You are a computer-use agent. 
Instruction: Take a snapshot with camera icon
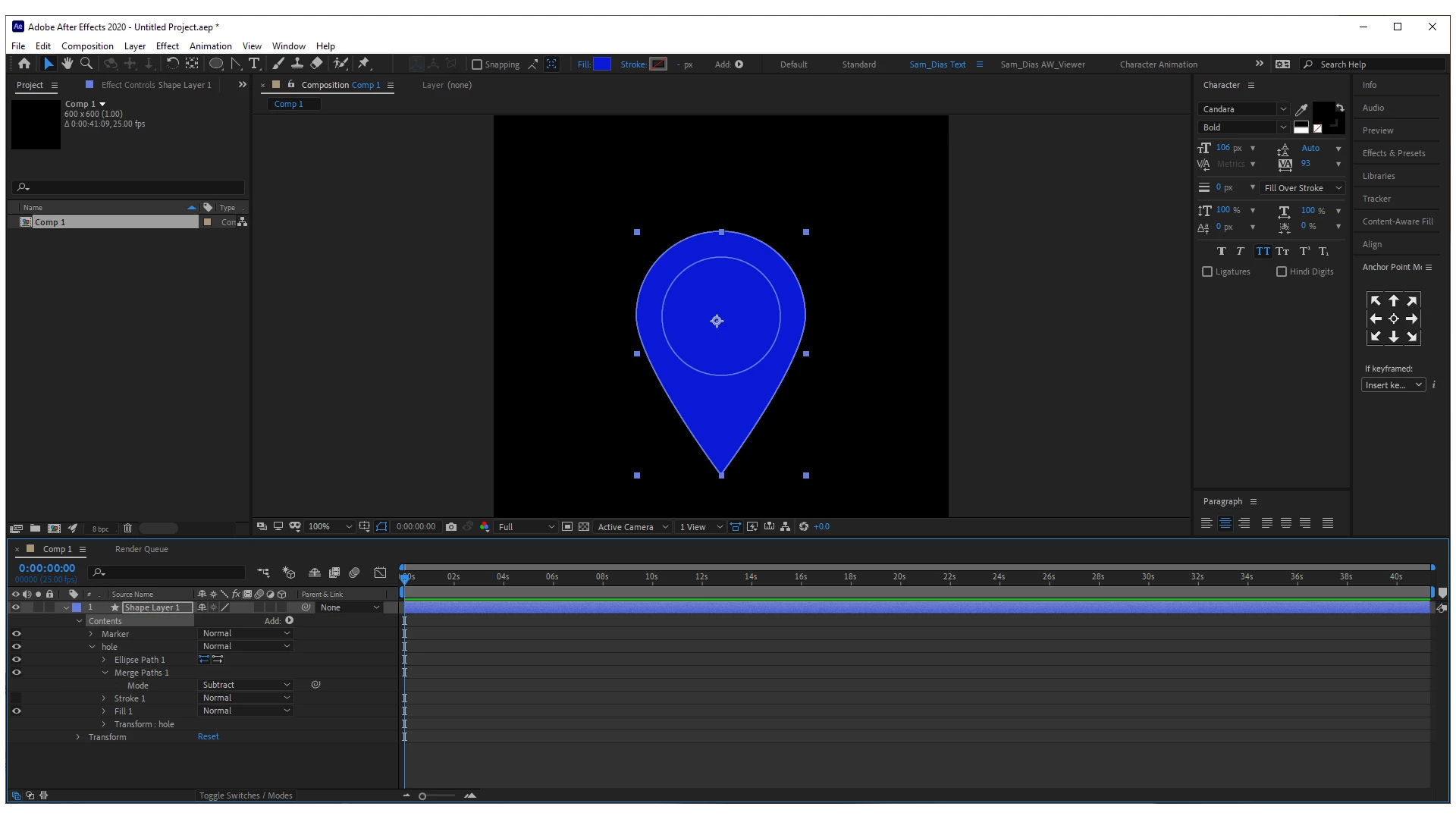(x=451, y=527)
